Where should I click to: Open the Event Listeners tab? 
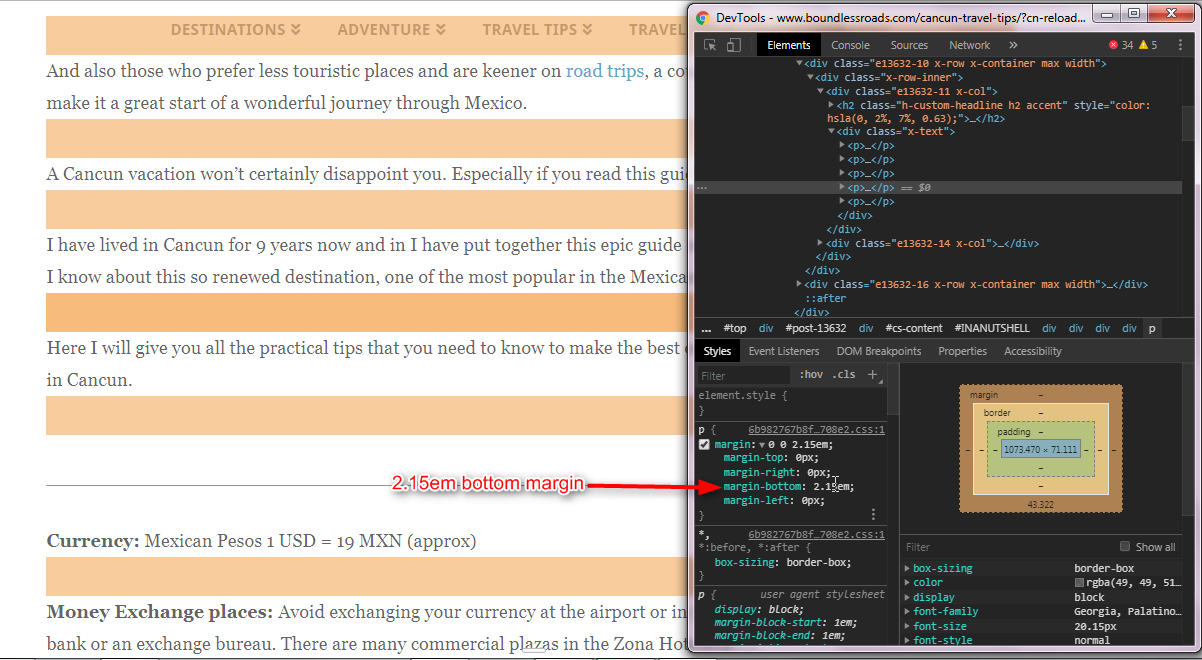[784, 351]
